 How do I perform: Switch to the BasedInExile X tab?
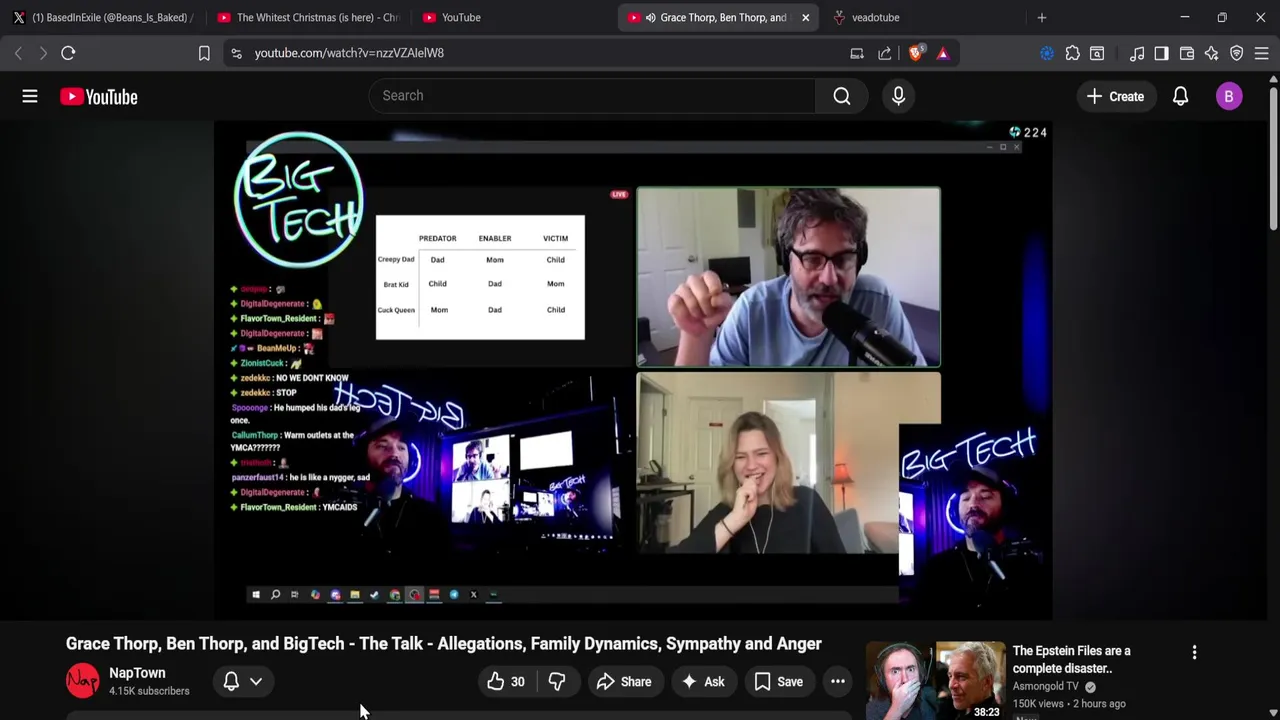click(102, 17)
